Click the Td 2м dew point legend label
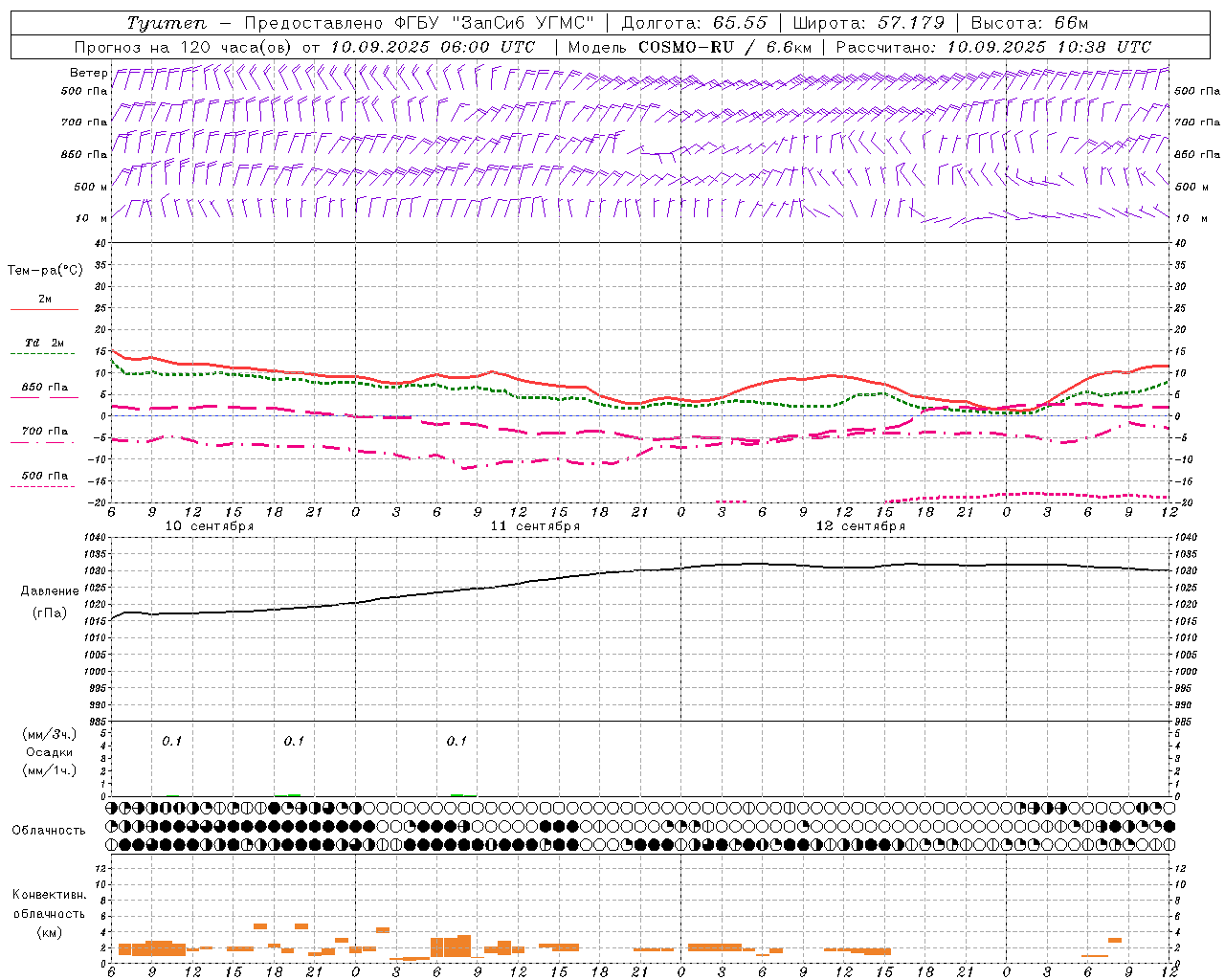1225x980 pixels. tap(44, 343)
